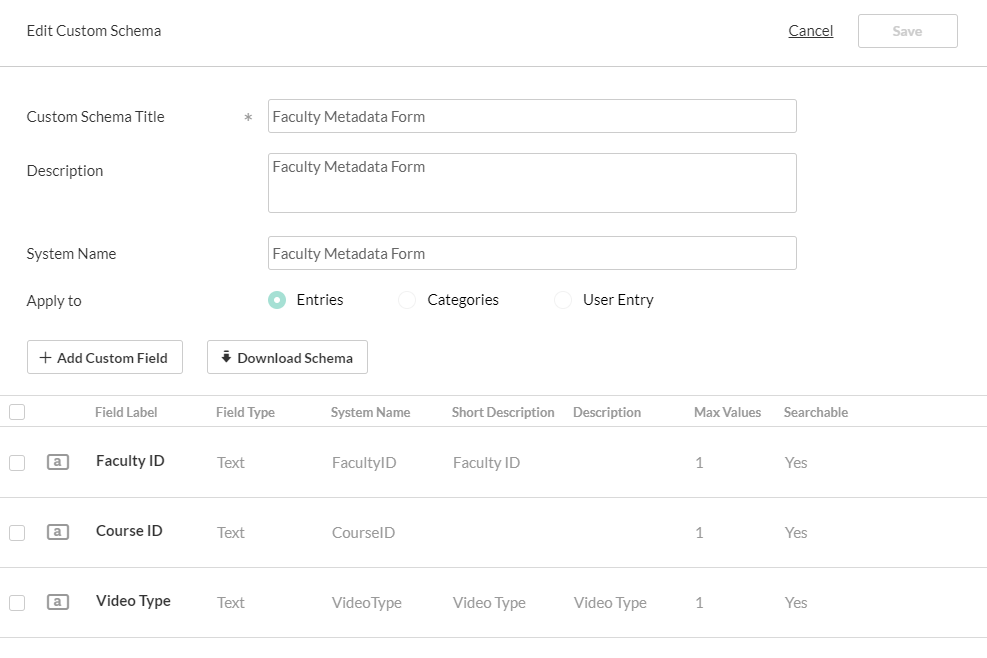This screenshot has height=658, width=987.
Task: Tick the checkbox for the Course ID row
Action: [x=17, y=533]
